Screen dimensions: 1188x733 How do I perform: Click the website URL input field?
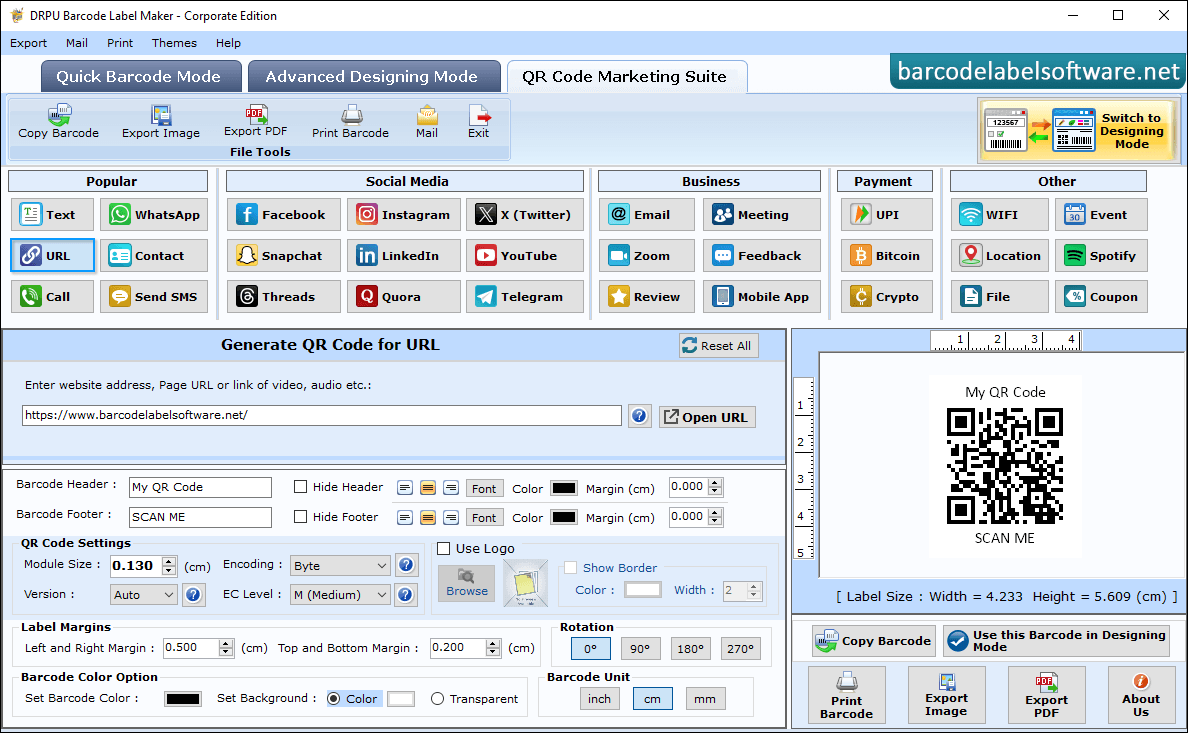(x=321, y=415)
